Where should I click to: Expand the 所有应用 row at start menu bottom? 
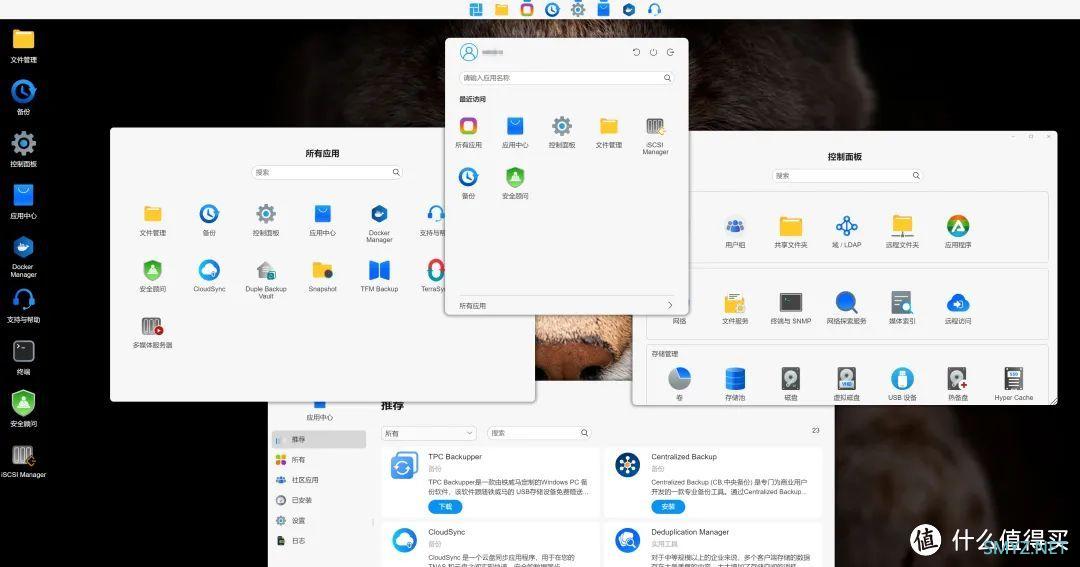pos(566,305)
